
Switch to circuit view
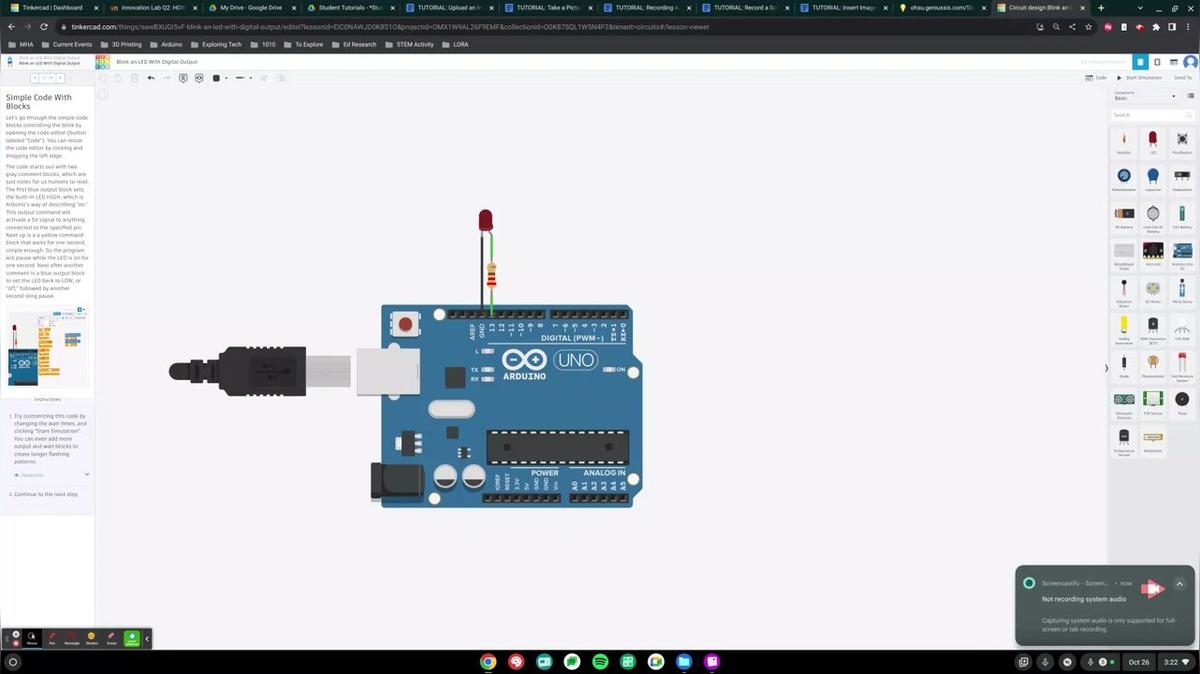point(1140,62)
